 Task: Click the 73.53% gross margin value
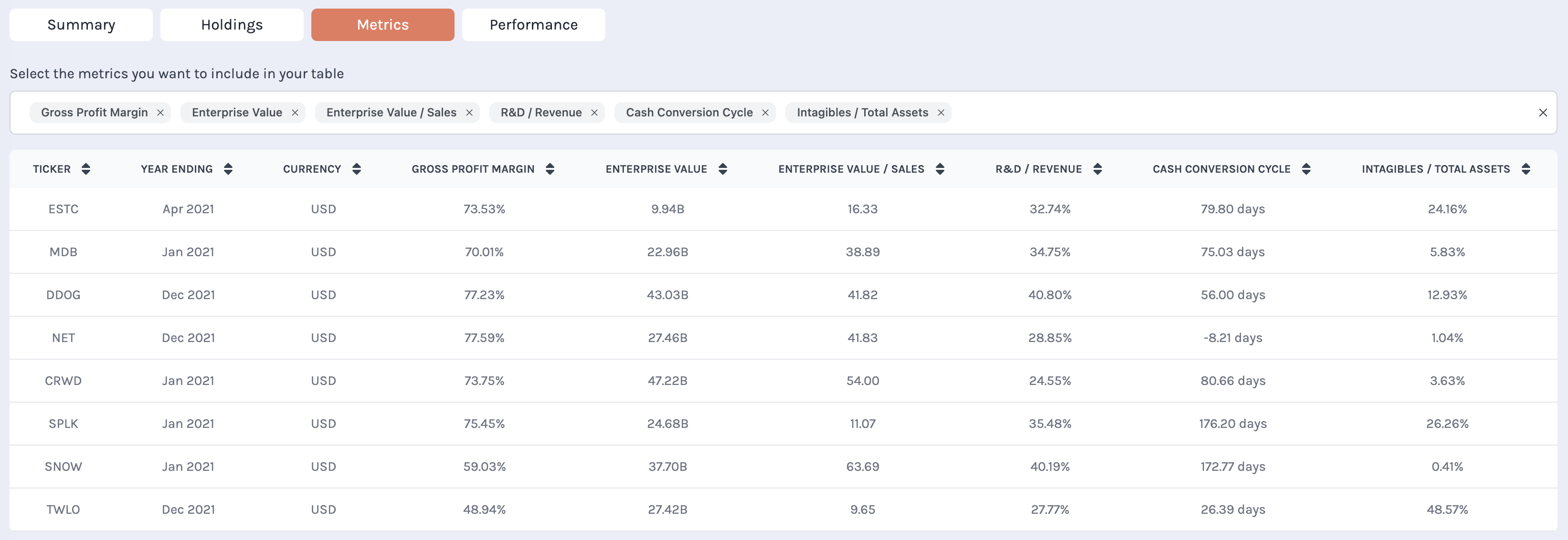(x=485, y=209)
